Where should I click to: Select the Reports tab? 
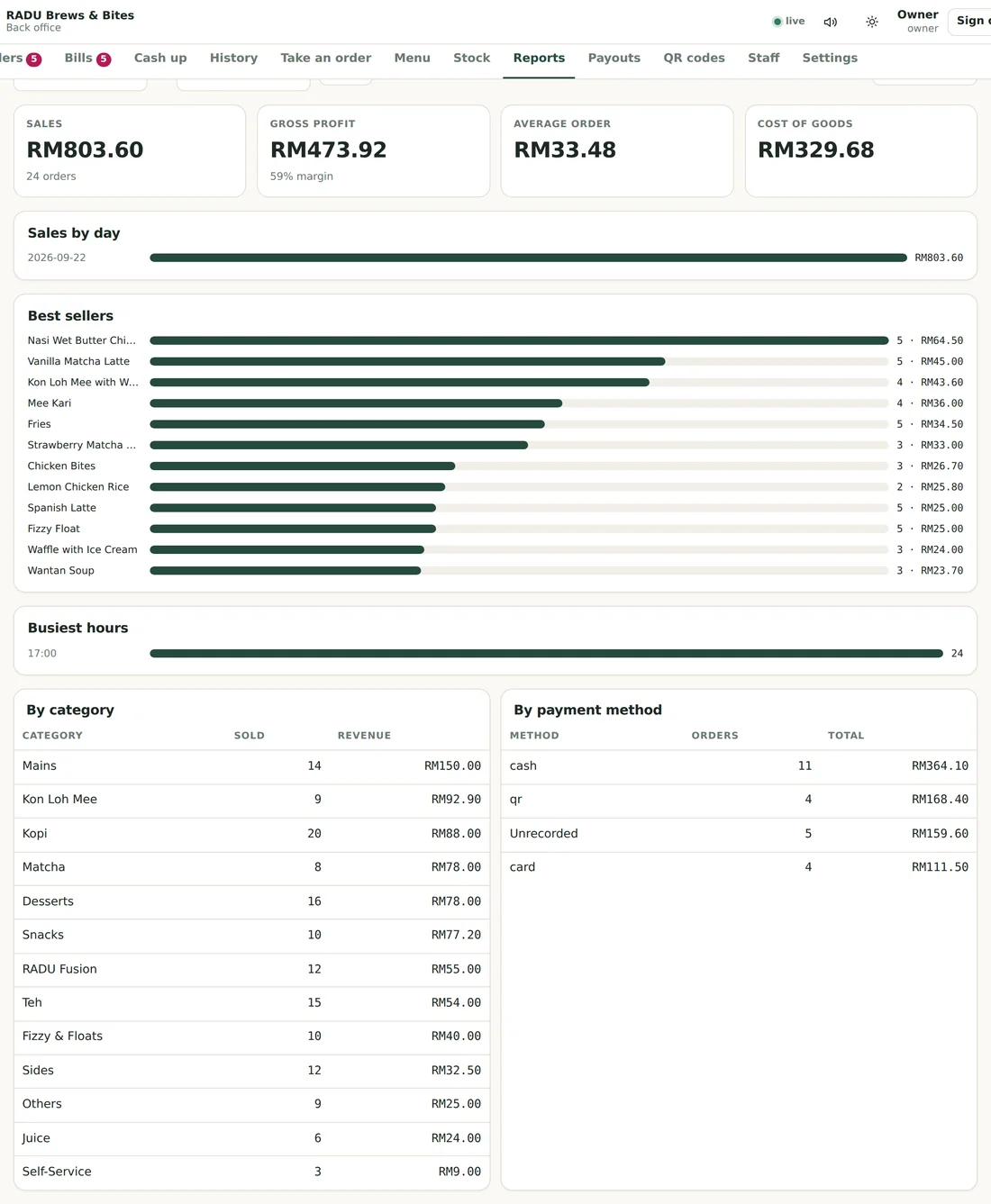tap(539, 59)
